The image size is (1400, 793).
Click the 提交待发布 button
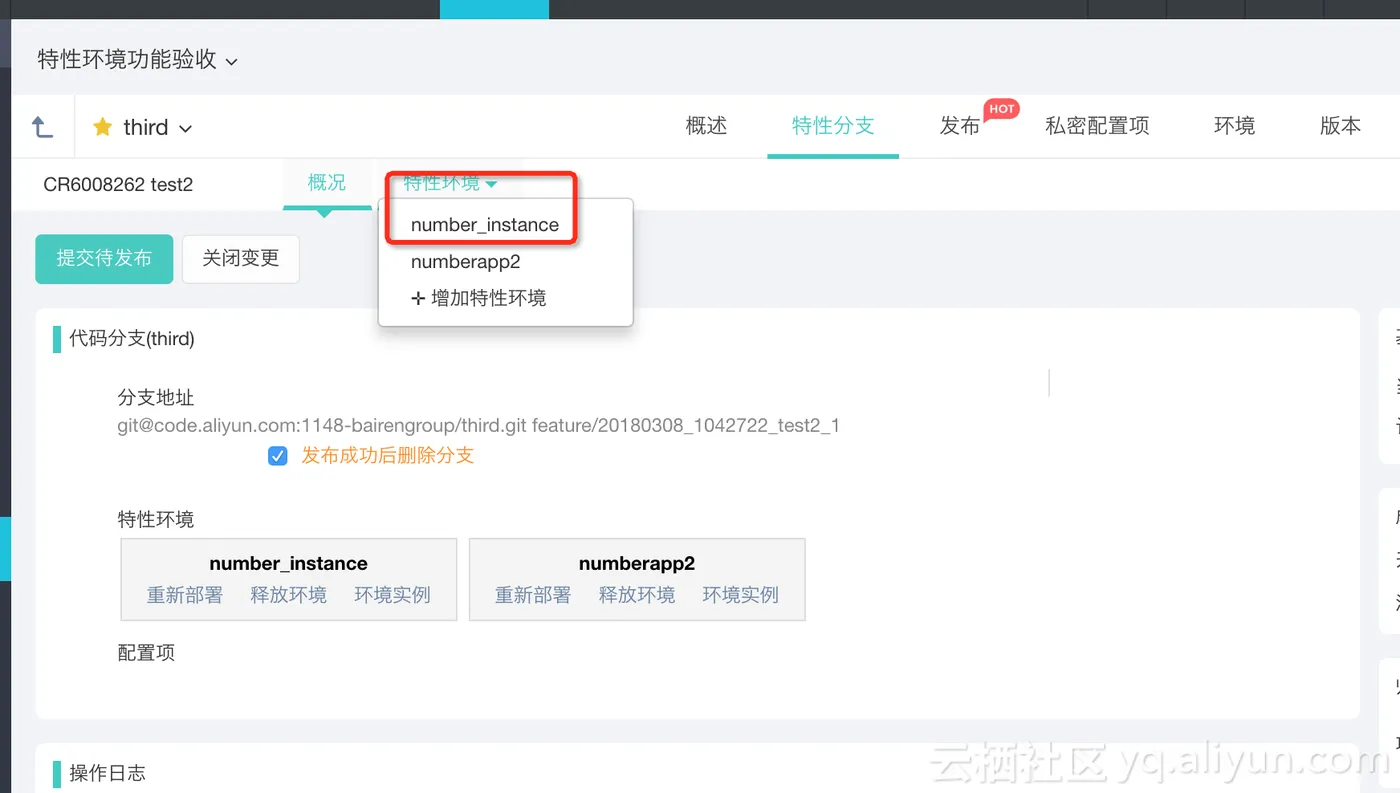[104, 259]
